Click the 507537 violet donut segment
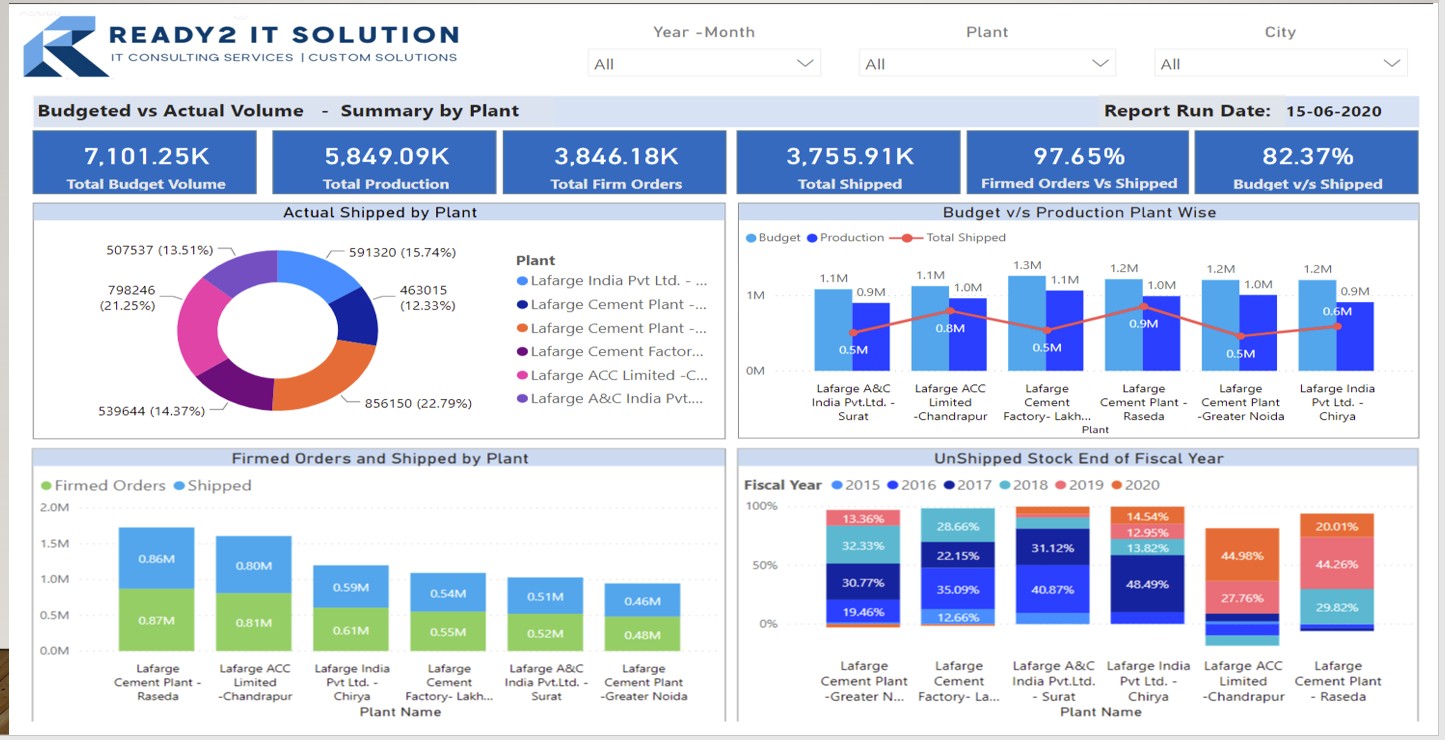The height and width of the screenshot is (740, 1445). click(242, 273)
